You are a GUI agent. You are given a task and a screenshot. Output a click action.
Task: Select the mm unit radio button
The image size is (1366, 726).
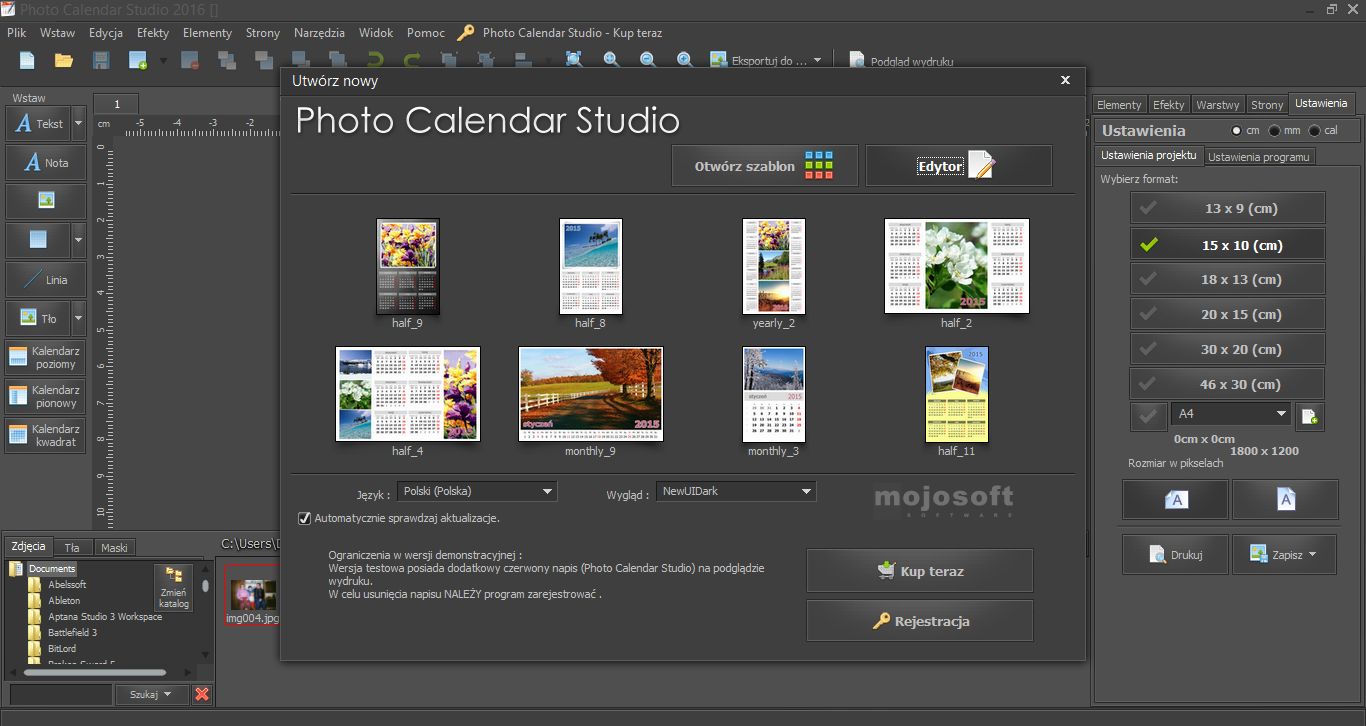pyautogui.click(x=1275, y=131)
